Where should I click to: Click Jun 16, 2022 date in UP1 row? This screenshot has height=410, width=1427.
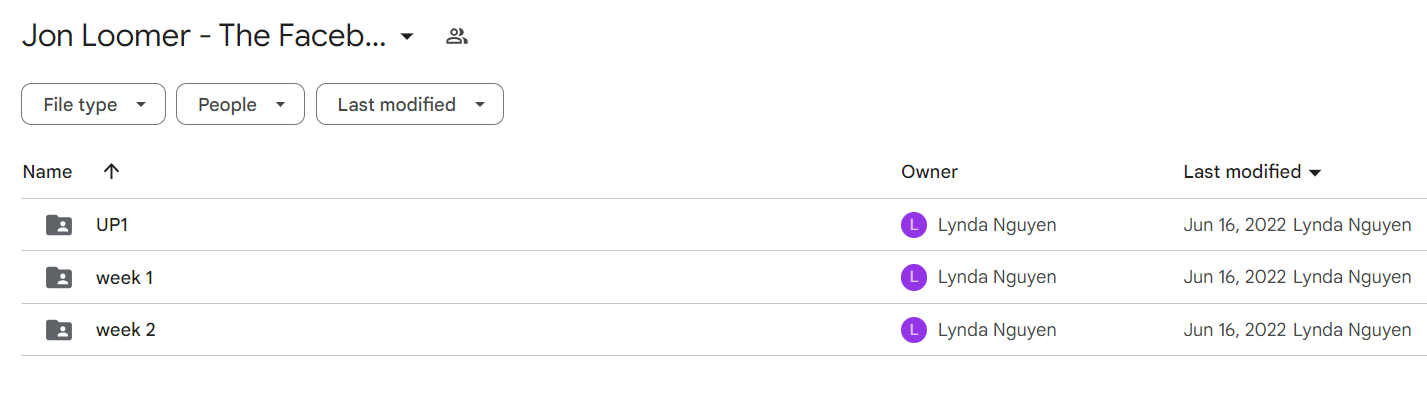click(1235, 225)
